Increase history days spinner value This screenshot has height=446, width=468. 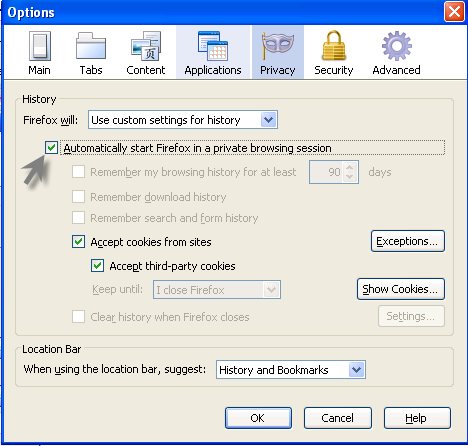(349, 168)
